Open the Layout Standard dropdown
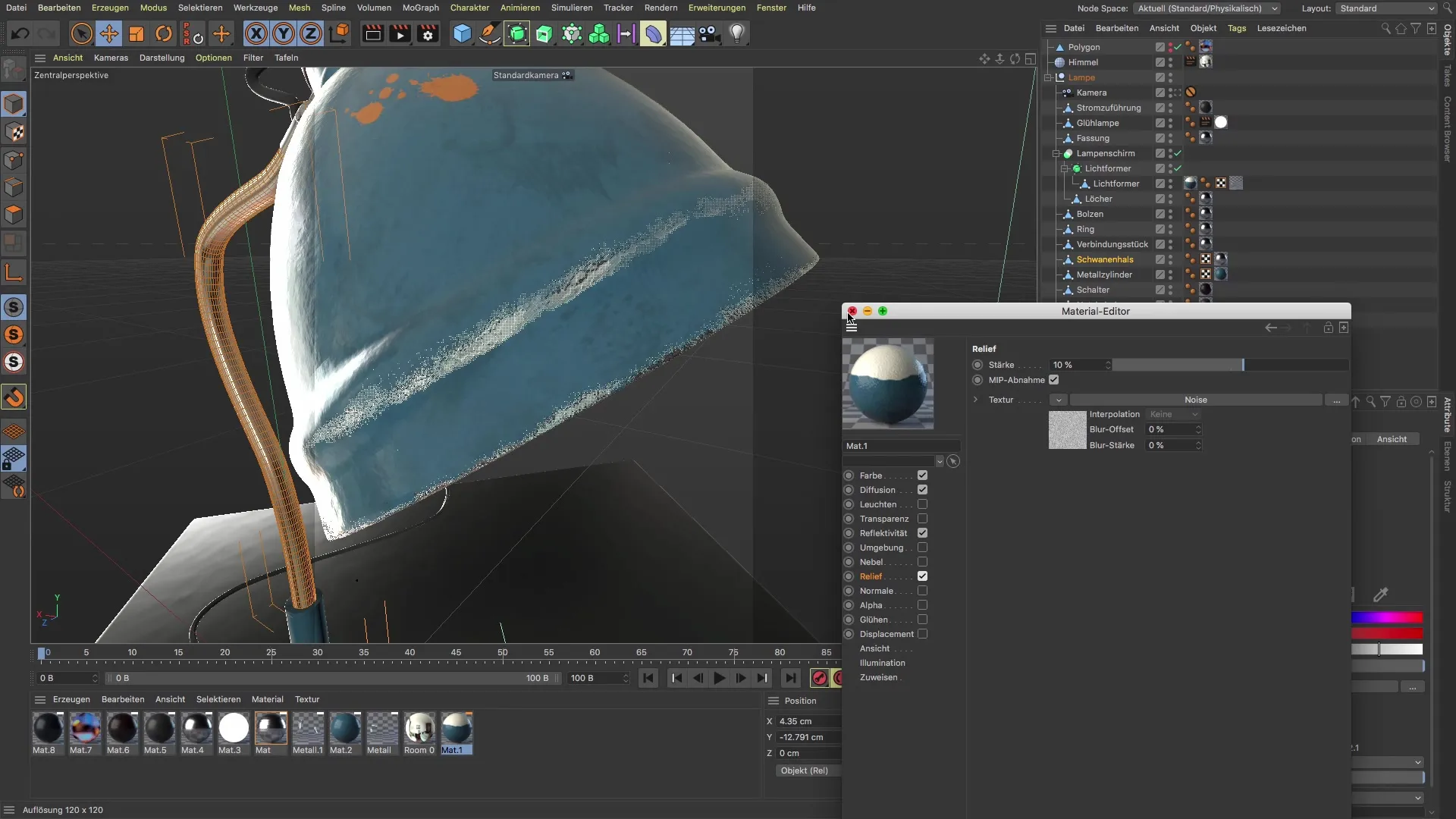Viewport: 1456px width, 819px height. pyautogui.click(x=1386, y=8)
